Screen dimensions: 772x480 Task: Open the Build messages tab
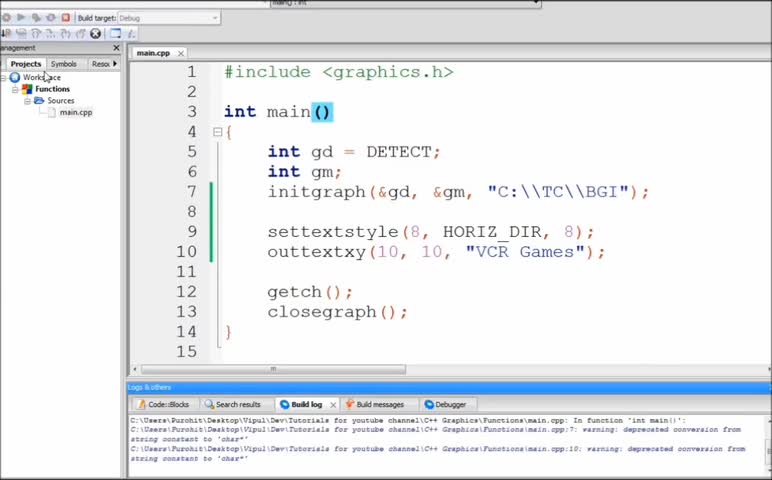click(x=375, y=404)
